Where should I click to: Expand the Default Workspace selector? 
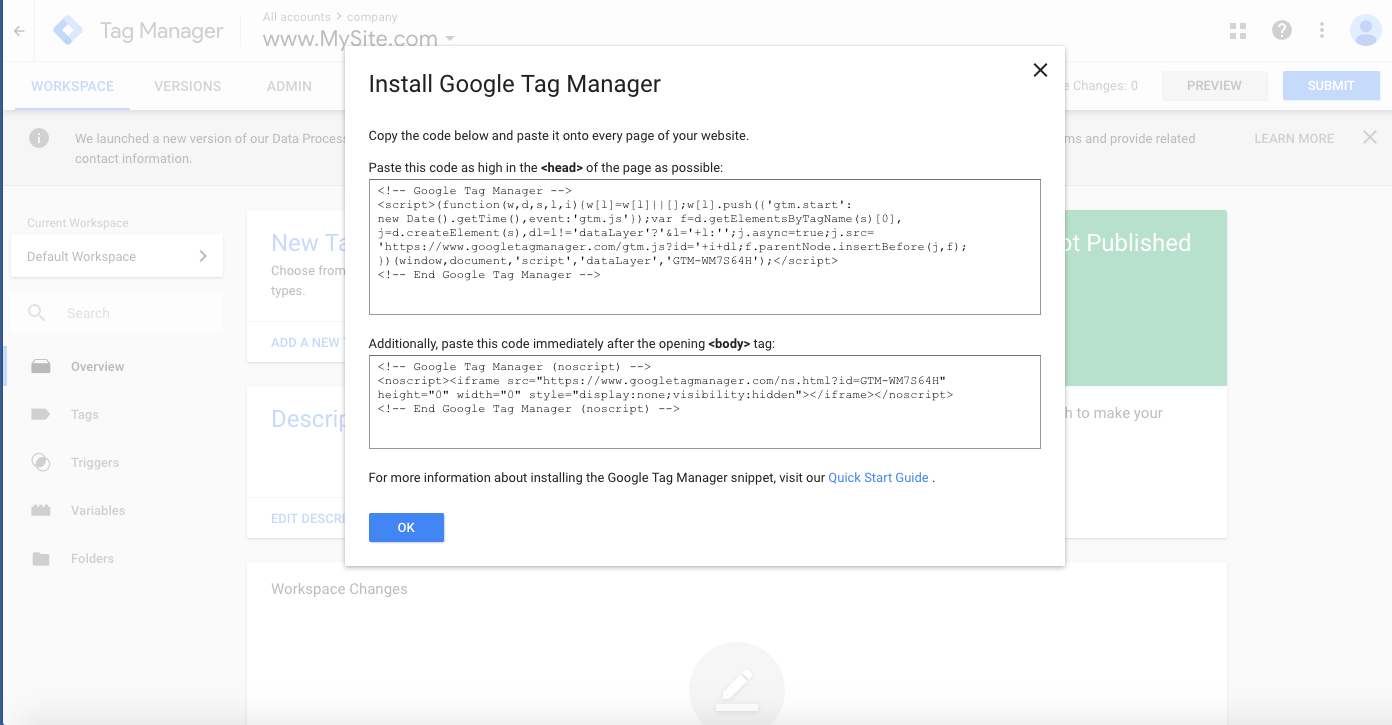[117, 256]
